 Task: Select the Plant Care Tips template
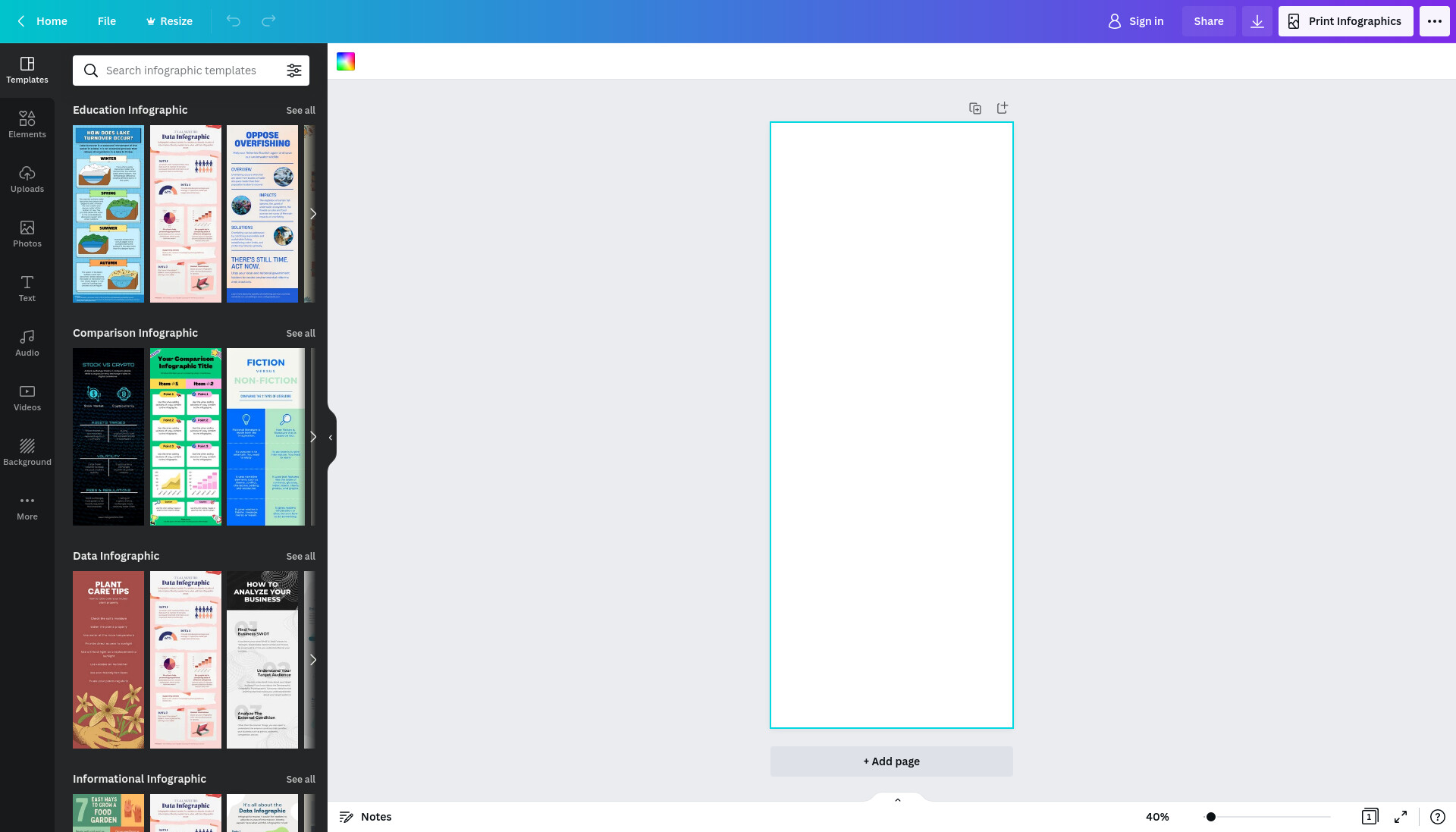(108, 660)
